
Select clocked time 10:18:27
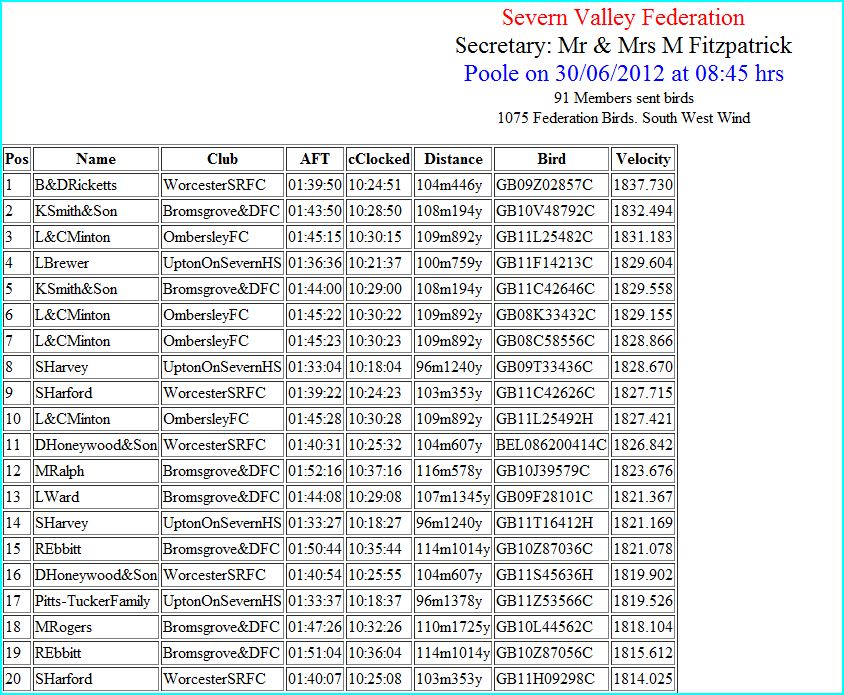[x=375, y=523]
